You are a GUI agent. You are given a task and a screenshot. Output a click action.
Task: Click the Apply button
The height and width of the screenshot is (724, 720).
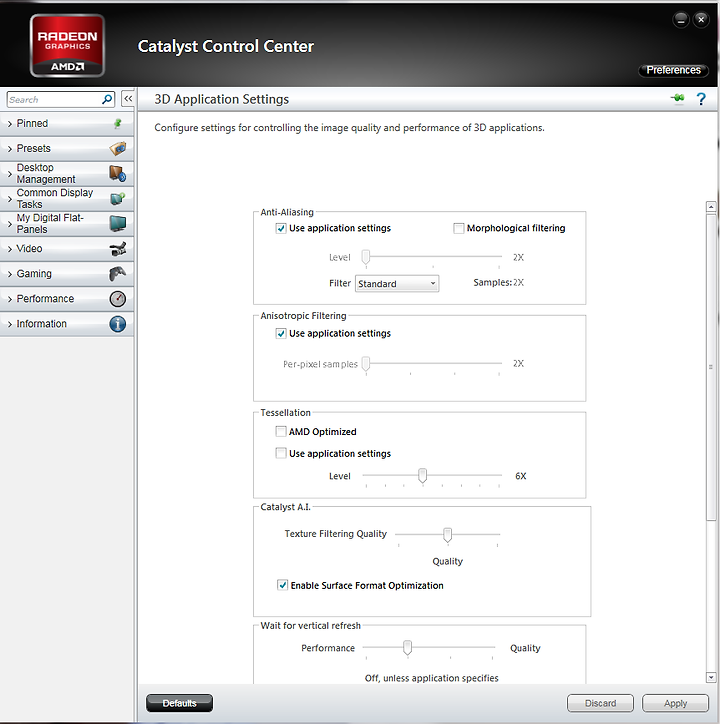click(675, 703)
